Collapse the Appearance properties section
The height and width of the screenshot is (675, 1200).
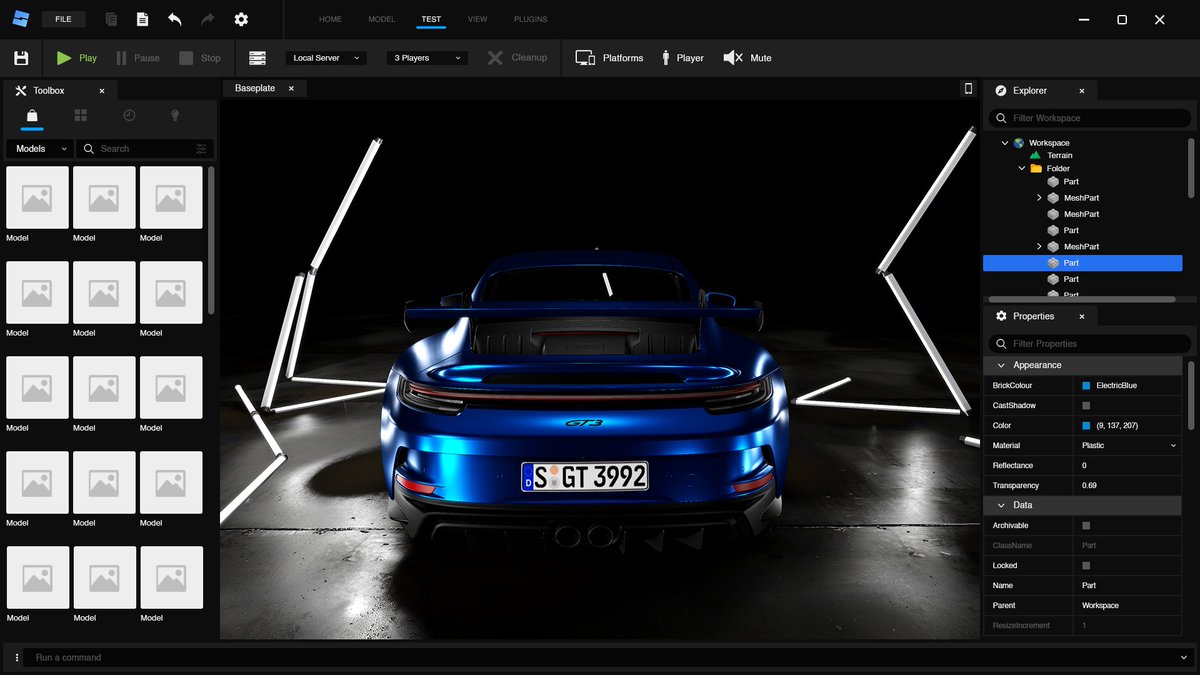[x=1001, y=365]
